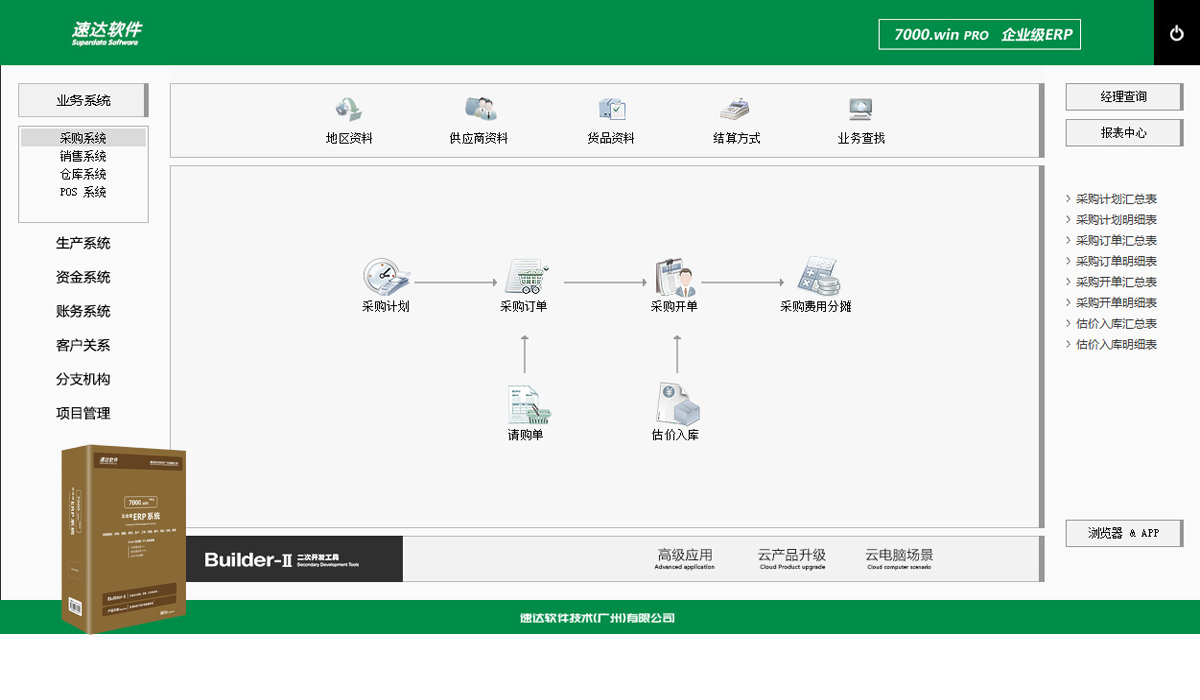Select 仓库系统 in the business list

83,174
